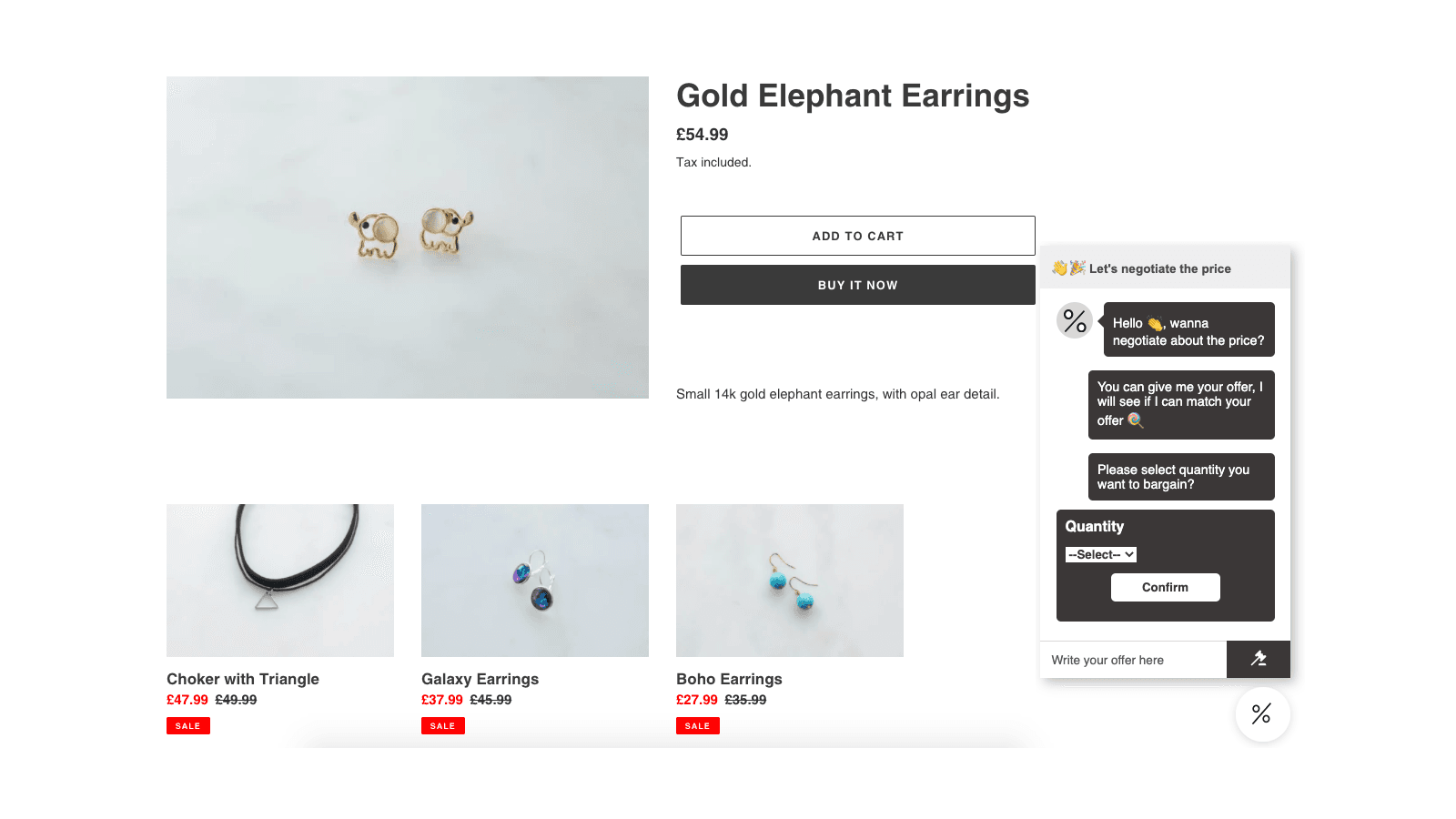Click the gavel submit offer icon
Viewport: 1456px width, 819px height.
click(x=1259, y=659)
